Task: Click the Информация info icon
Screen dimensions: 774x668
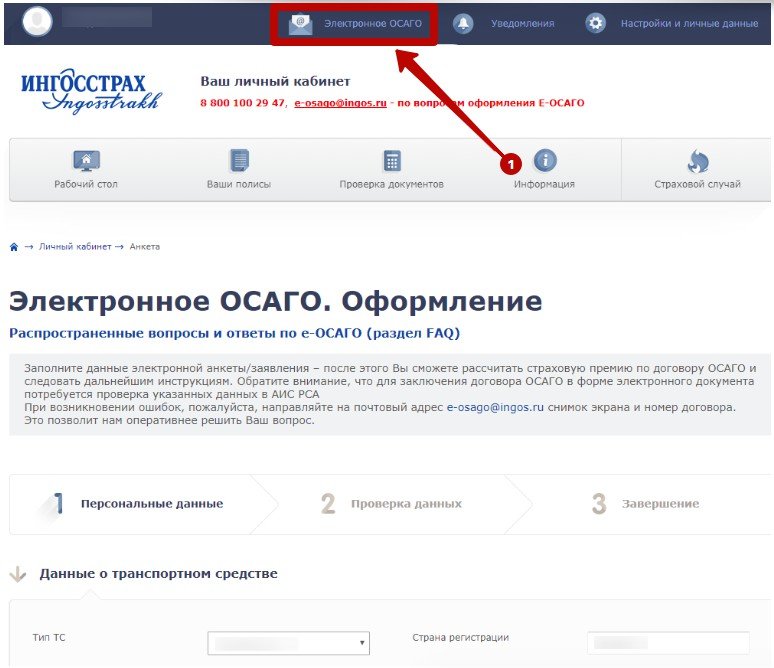Action: pos(545,161)
